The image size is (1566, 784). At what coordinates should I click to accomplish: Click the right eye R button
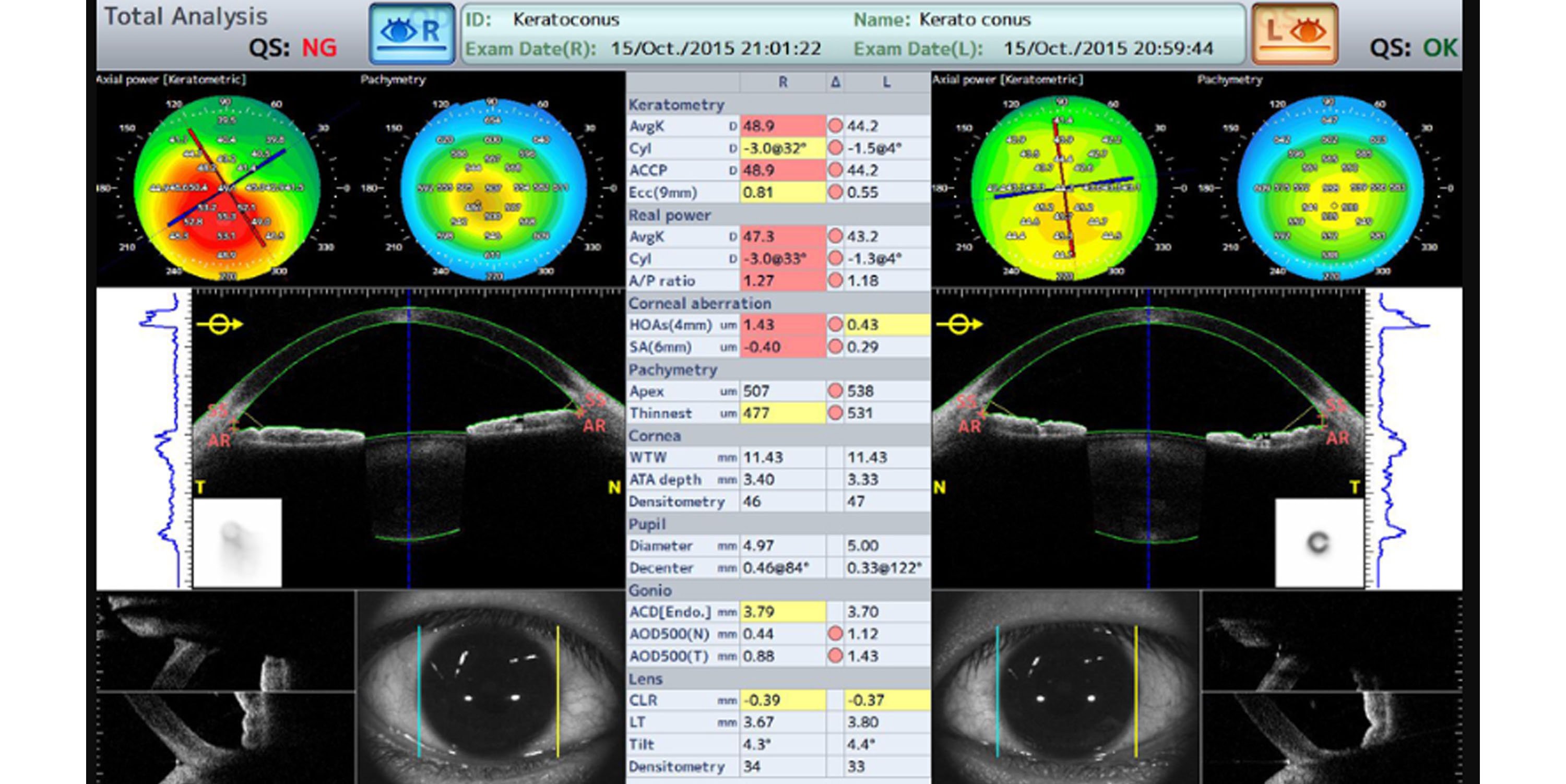(412, 33)
